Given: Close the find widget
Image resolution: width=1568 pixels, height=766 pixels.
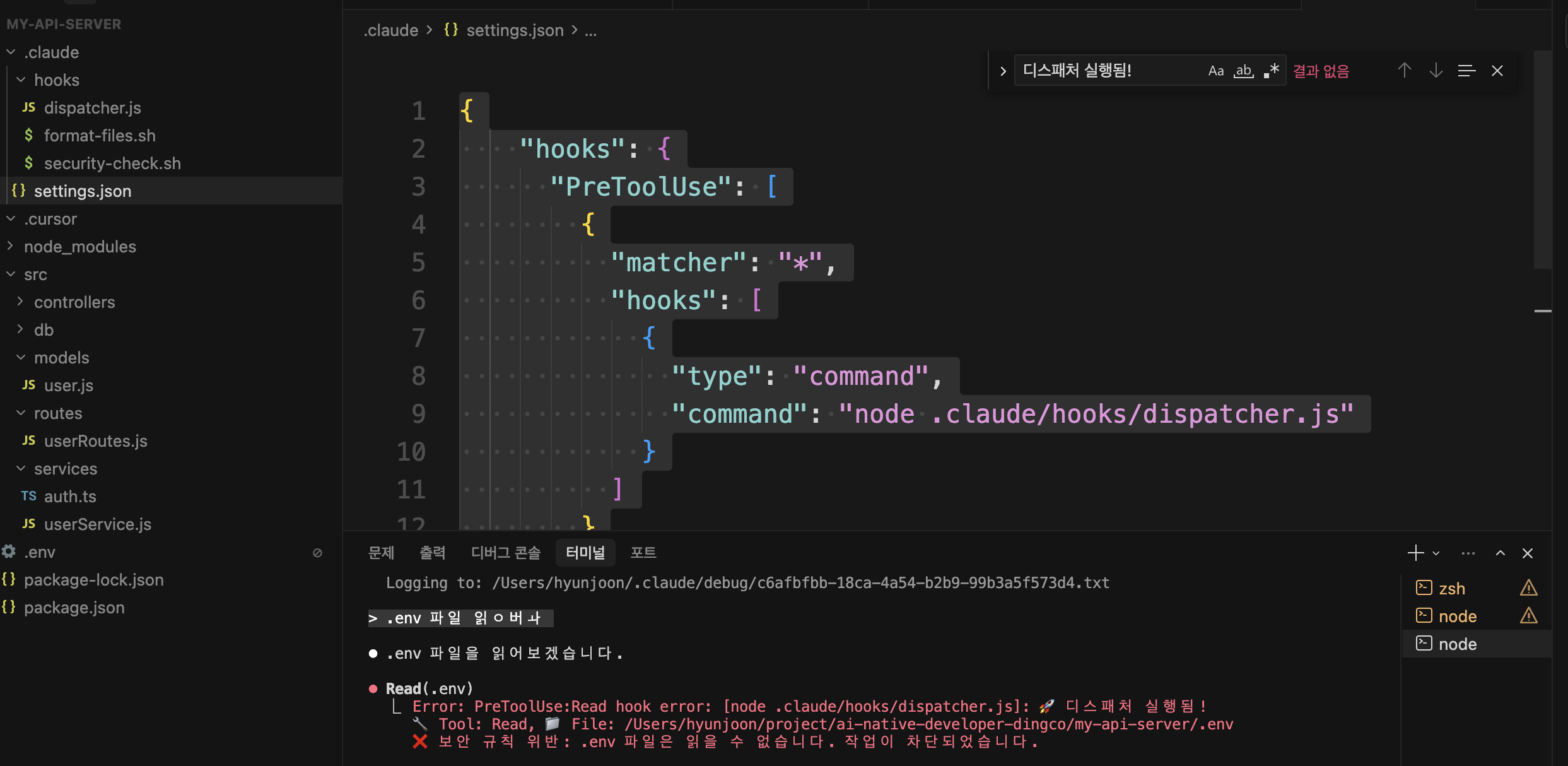Looking at the screenshot, I should click(1497, 71).
